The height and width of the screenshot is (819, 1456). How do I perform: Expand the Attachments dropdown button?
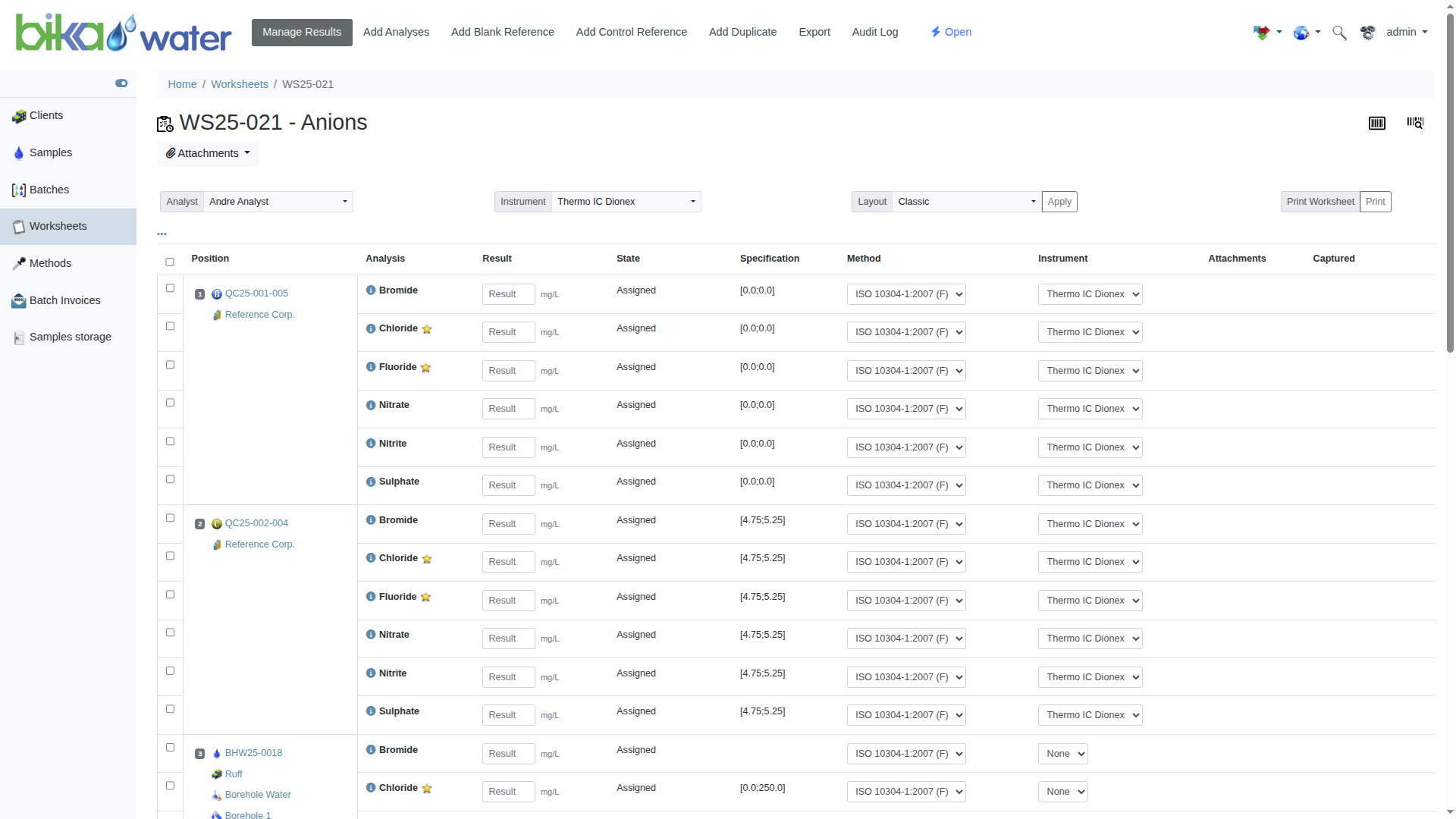(x=208, y=154)
